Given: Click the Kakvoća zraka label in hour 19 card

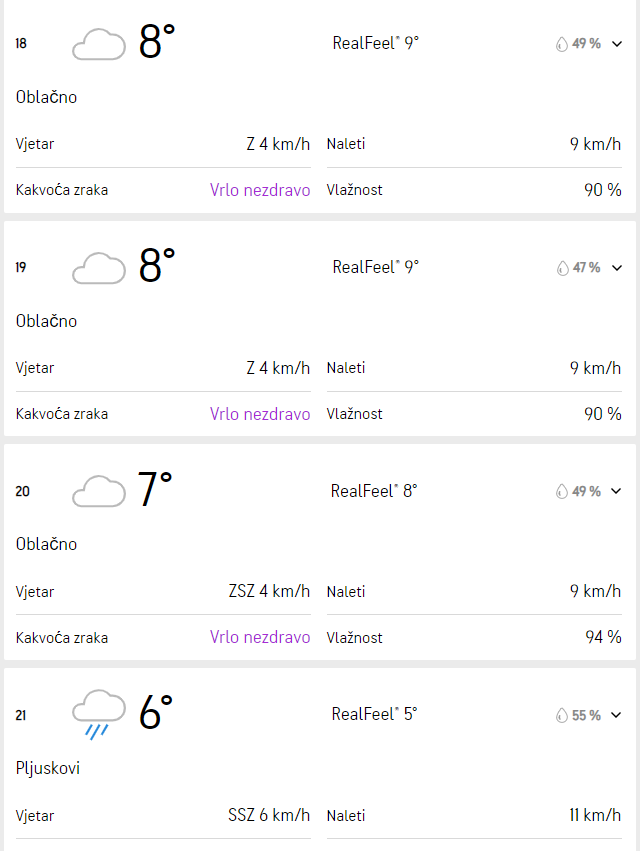Looking at the screenshot, I should (62, 414).
